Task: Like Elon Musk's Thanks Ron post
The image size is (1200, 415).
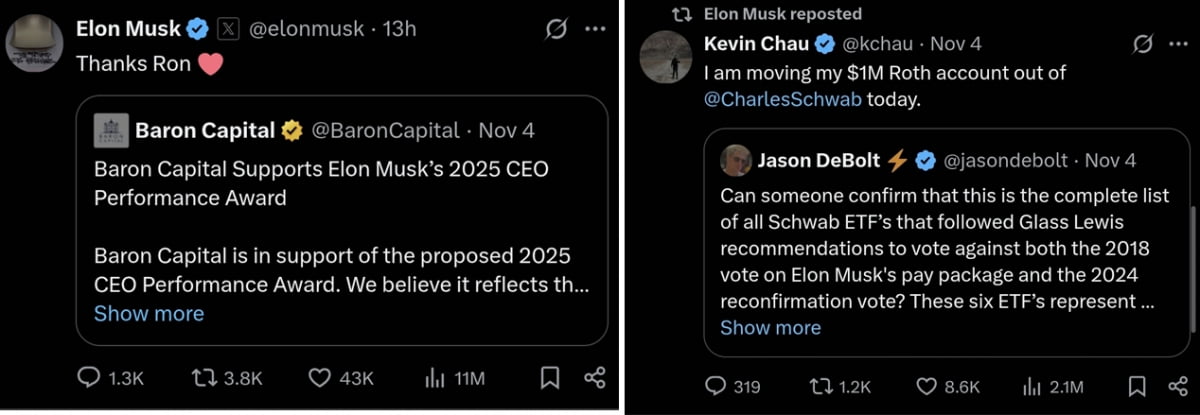Action: coord(320,378)
